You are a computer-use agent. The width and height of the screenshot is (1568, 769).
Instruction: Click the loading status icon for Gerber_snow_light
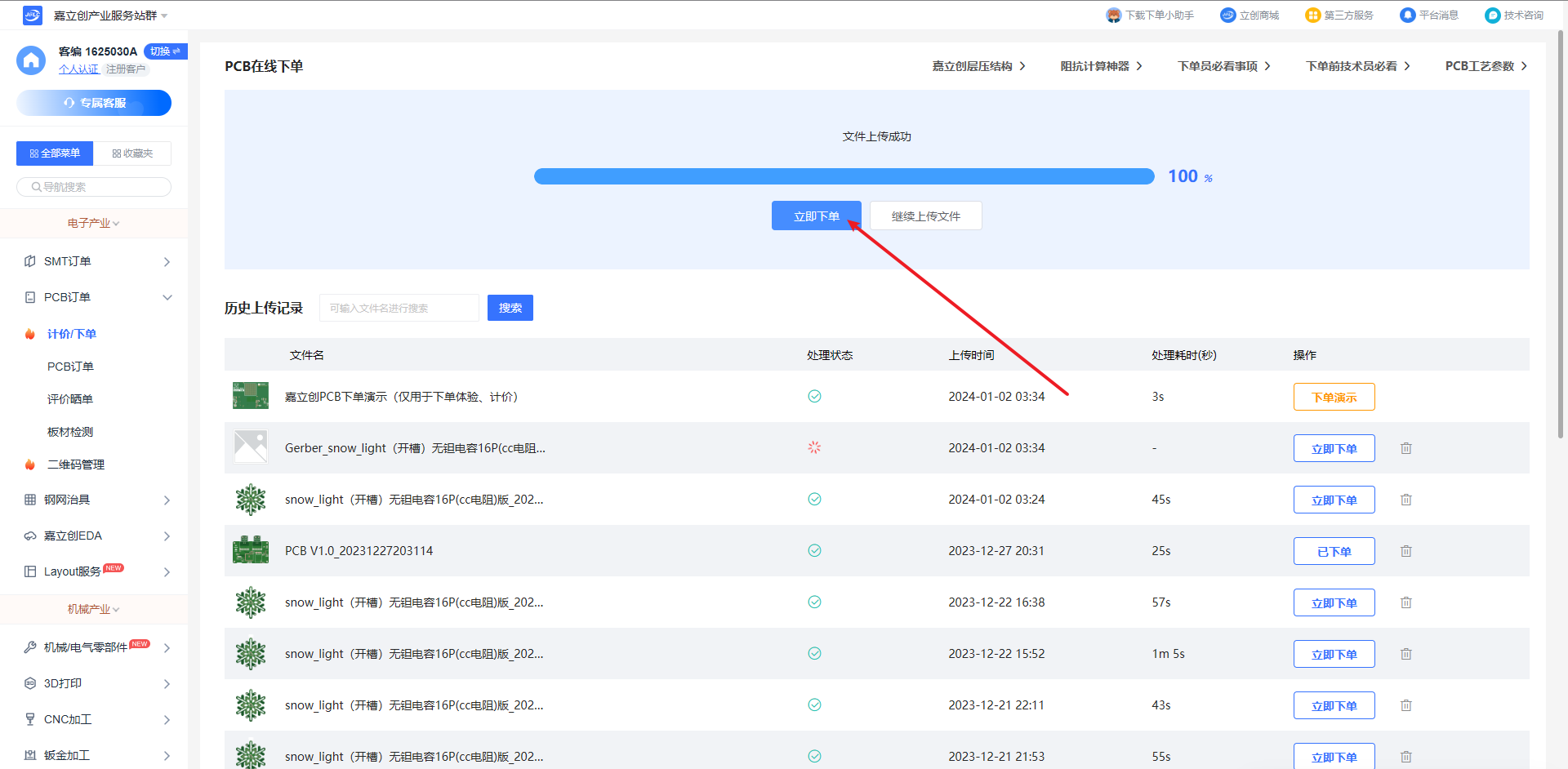click(x=814, y=448)
